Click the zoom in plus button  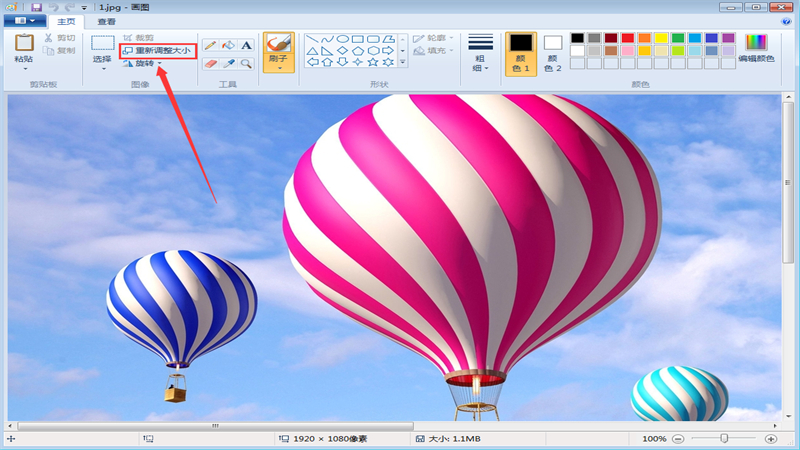pyautogui.click(x=771, y=439)
